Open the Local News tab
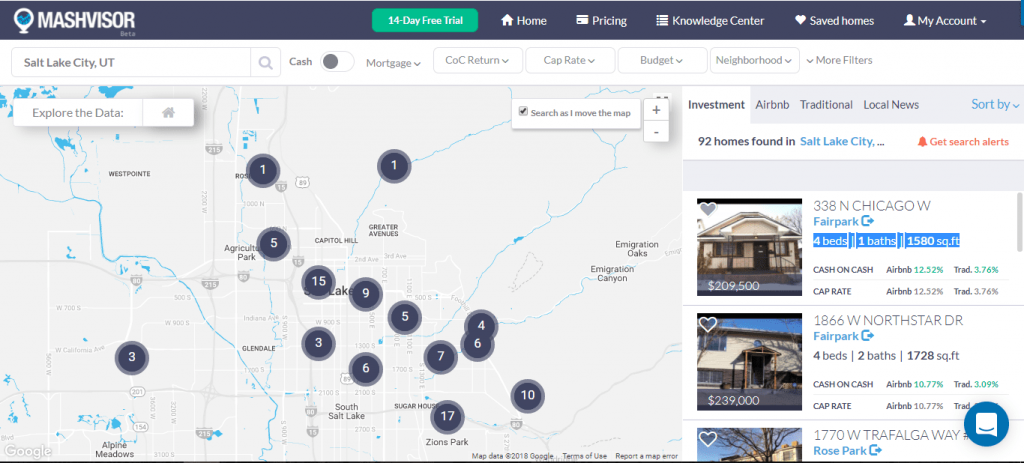1024x463 pixels. tap(891, 105)
